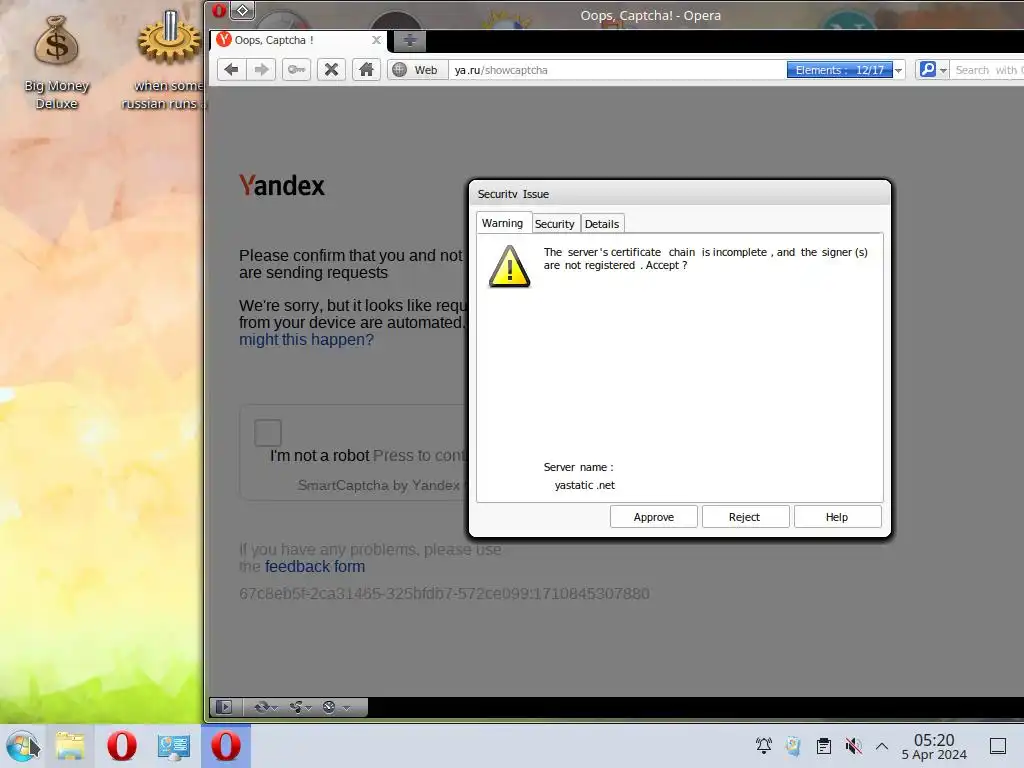1024x768 pixels.
Task: Click the yastatic.net server name text
Action: pos(584,485)
